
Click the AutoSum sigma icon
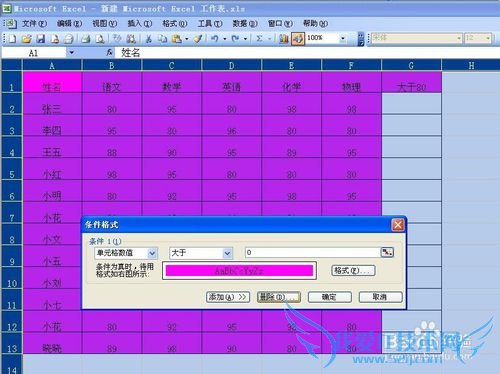pyautogui.click(x=259, y=39)
